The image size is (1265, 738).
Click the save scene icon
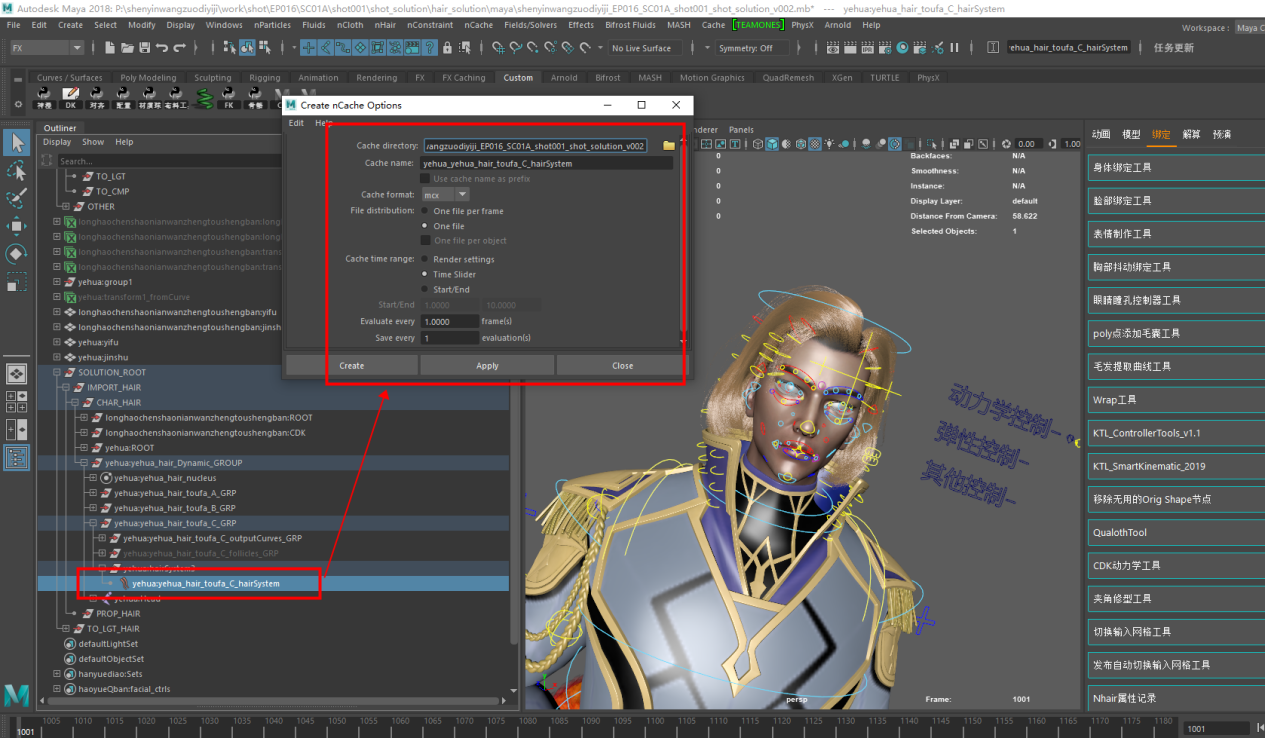point(145,48)
